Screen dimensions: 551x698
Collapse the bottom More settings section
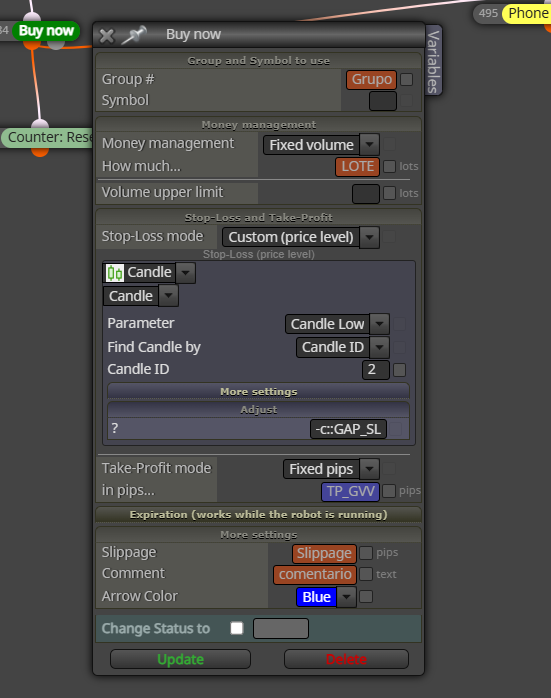(x=259, y=535)
